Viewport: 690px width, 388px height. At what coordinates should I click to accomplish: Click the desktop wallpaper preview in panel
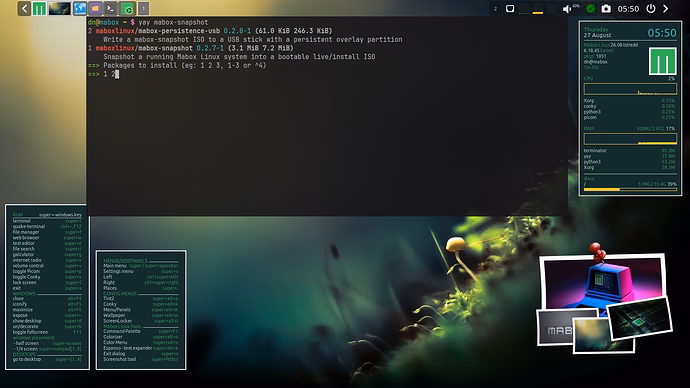(59, 8)
